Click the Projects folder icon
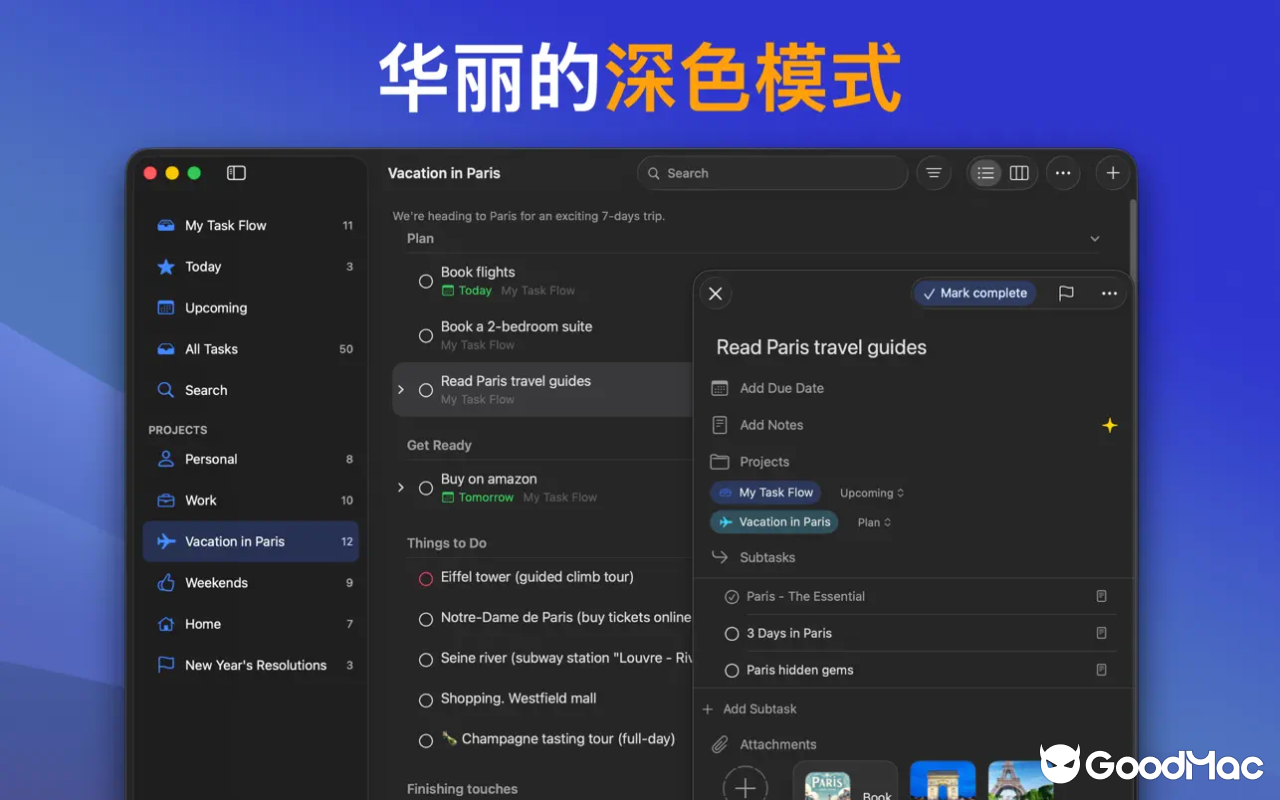The image size is (1280, 800). (719, 462)
